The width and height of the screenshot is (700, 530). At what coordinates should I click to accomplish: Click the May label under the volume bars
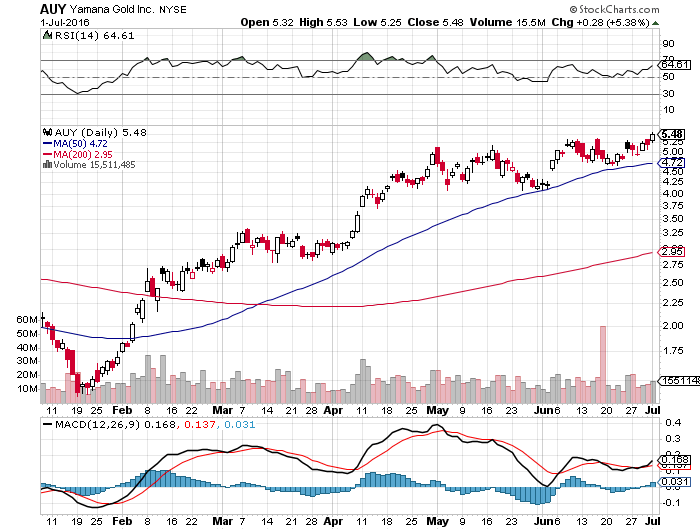pos(438,410)
